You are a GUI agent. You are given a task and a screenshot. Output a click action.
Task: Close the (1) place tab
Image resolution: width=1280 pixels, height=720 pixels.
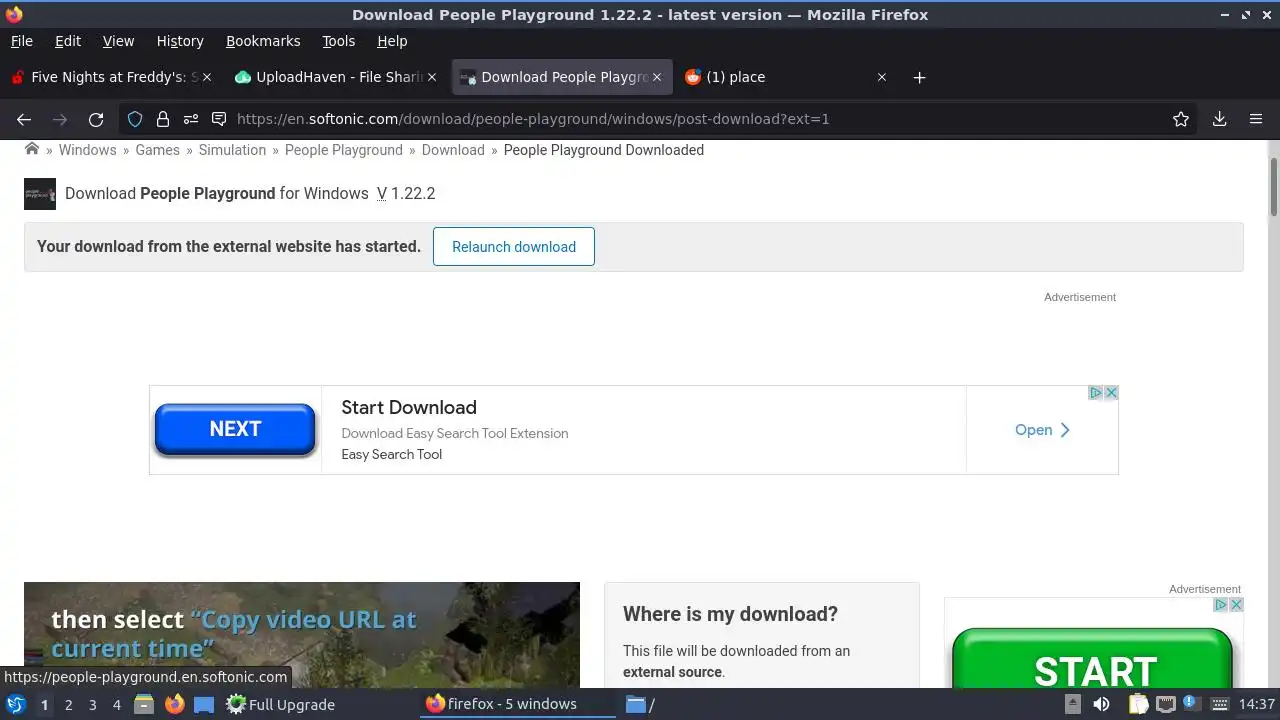(882, 77)
